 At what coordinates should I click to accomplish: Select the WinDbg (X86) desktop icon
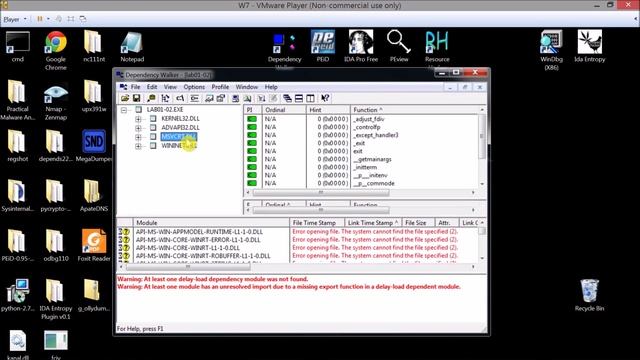[551, 50]
